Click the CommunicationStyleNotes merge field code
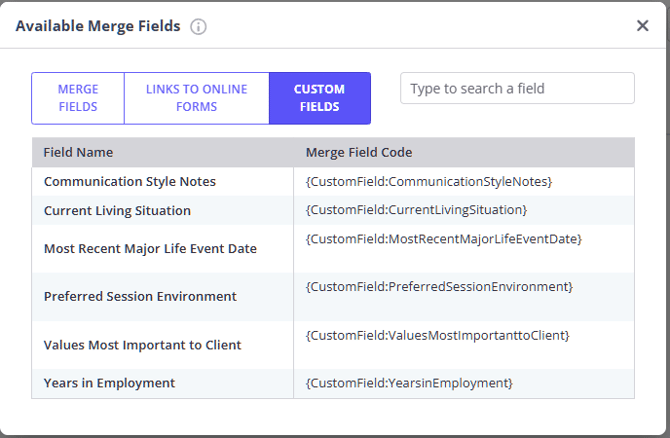The image size is (670, 438). click(429, 181)
